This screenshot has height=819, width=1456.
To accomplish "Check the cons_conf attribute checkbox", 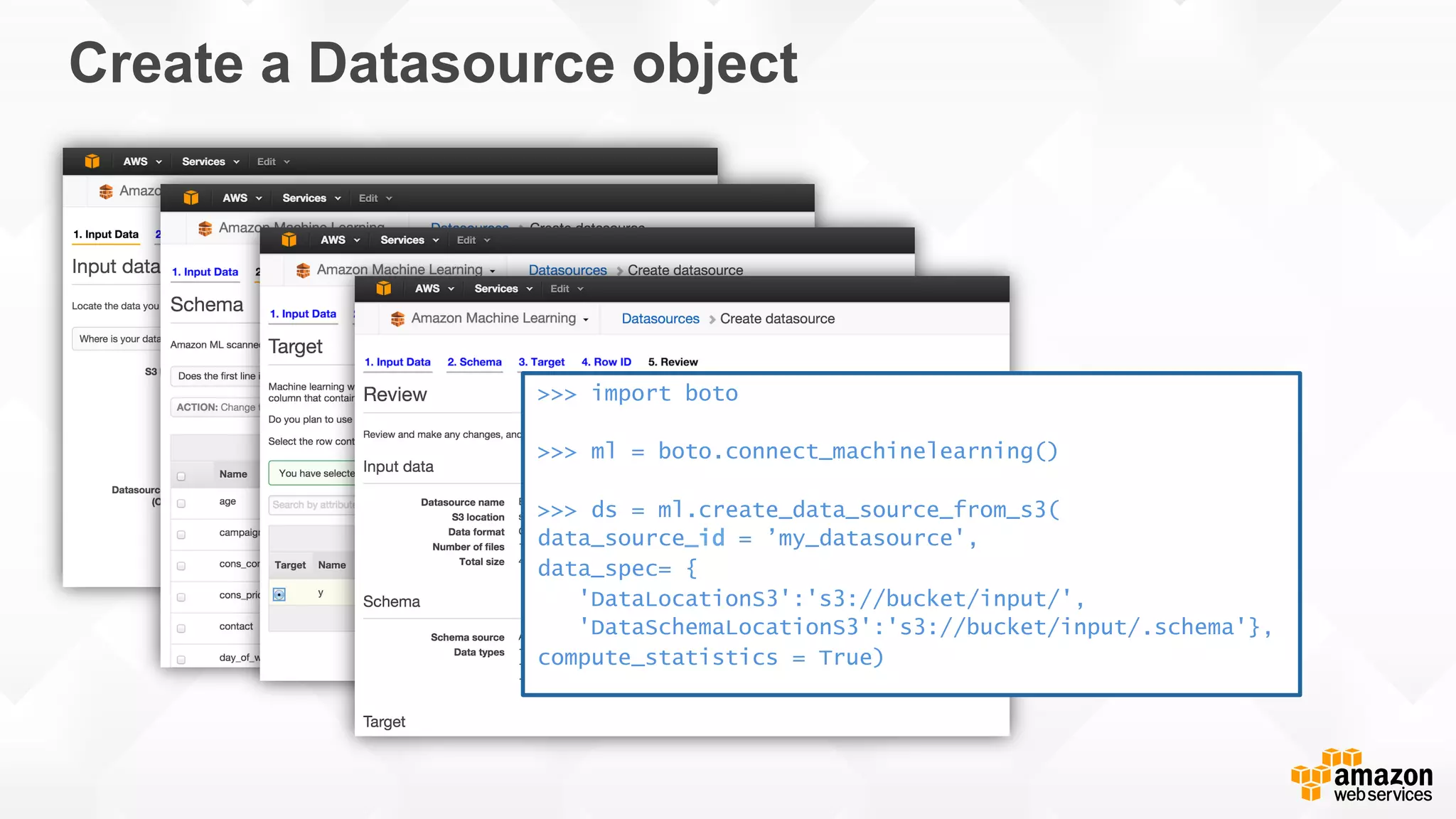I will coord(181,566).
